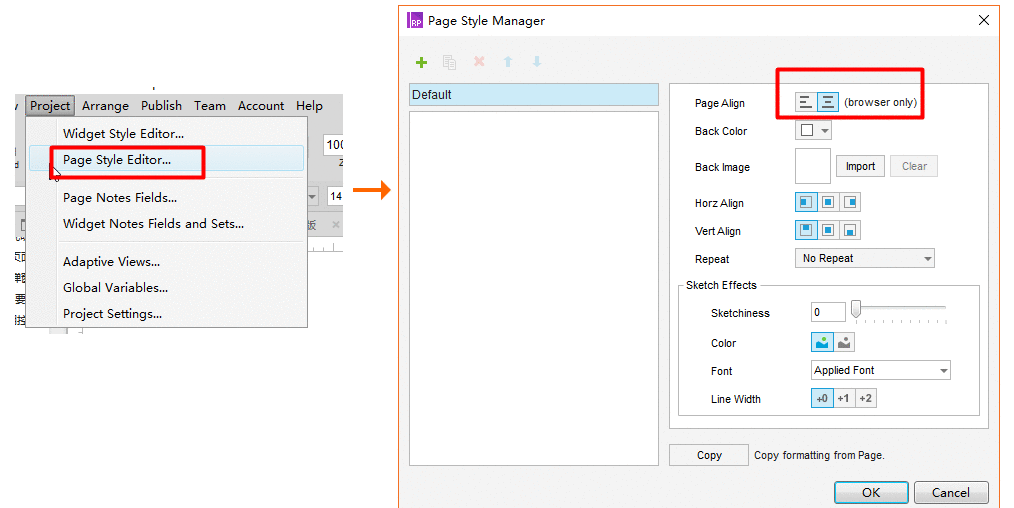
Task: Set Horz Align to right
Action: (850, 202)
